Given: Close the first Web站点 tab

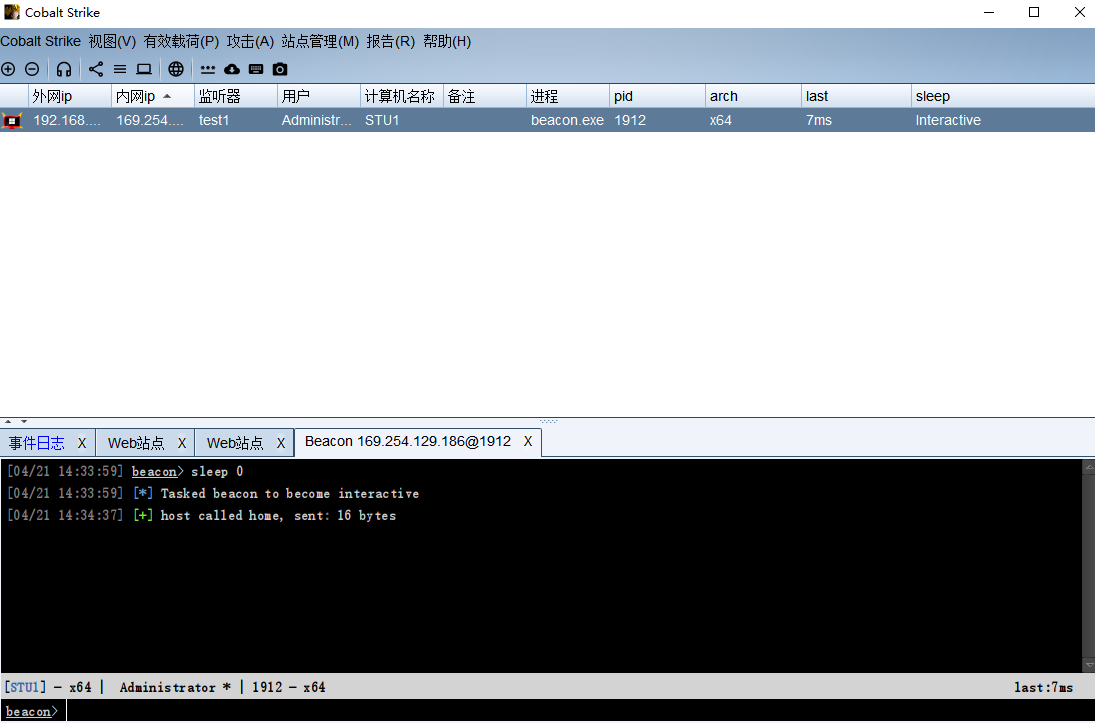Looking at the screenshot, I should pos(182,443).
